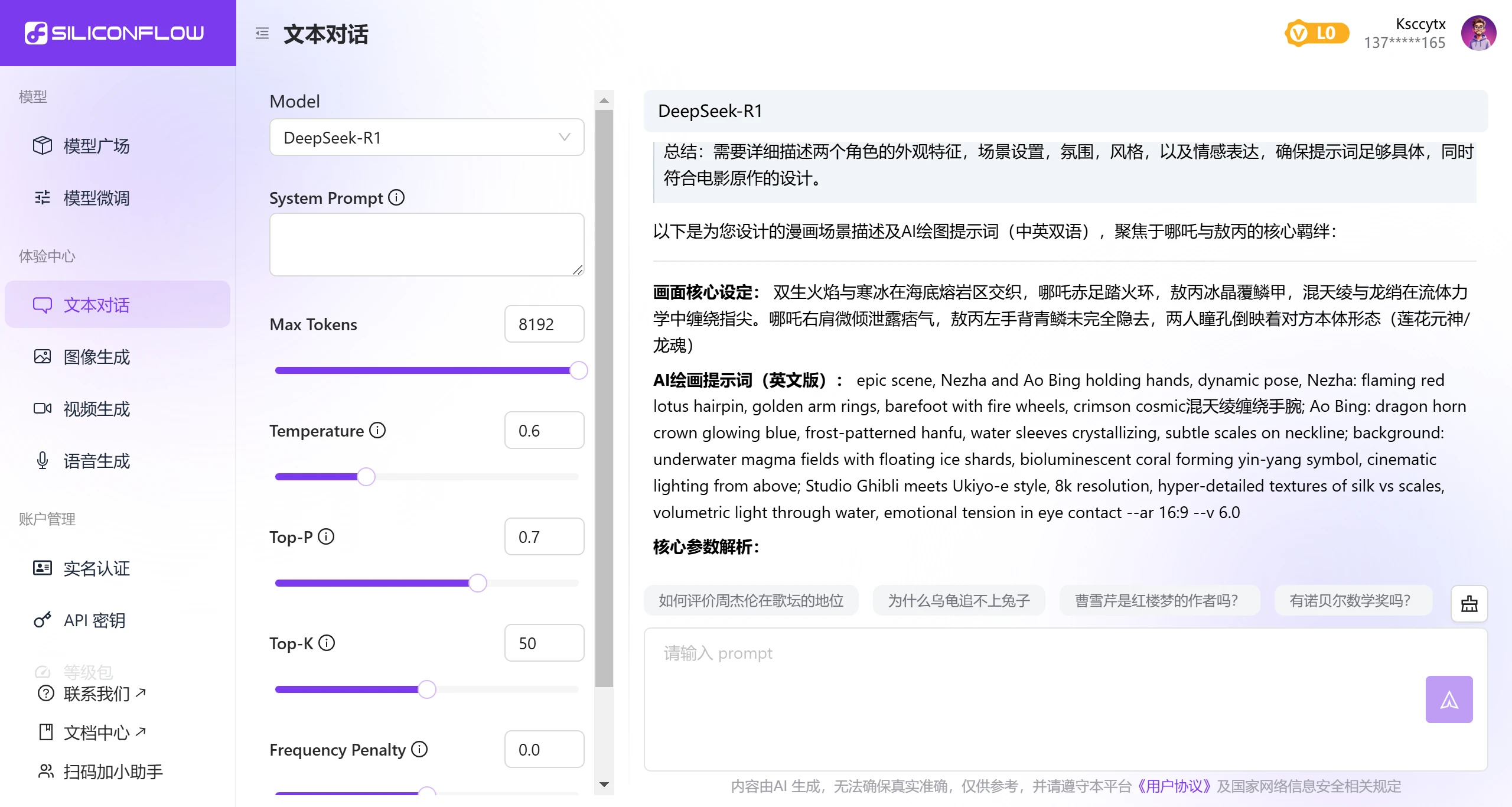This screenshot has width=1512, height=807.
Task: Click the clear conversation broom icon
Action: coord(1469,603)
